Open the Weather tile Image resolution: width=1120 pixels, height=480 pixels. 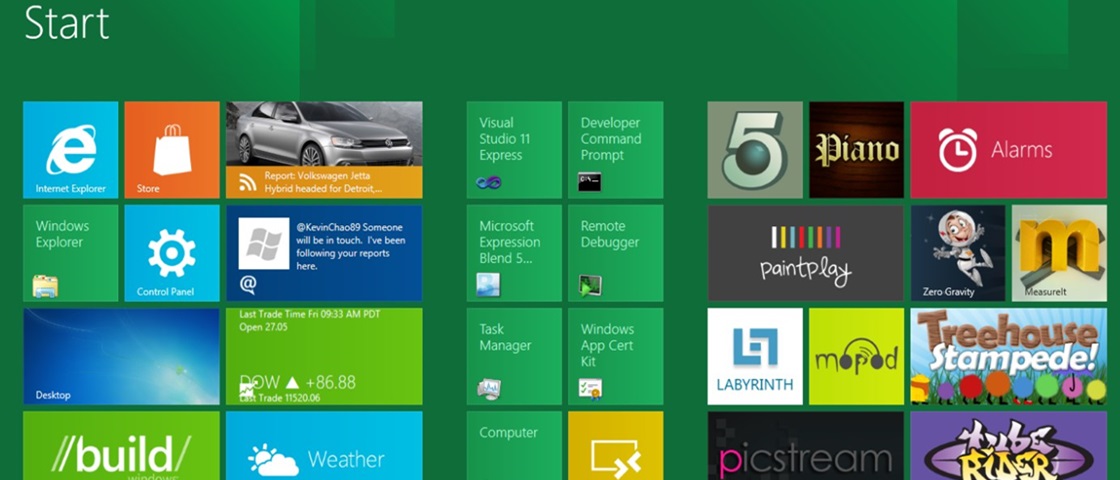[x=324, y=446]
